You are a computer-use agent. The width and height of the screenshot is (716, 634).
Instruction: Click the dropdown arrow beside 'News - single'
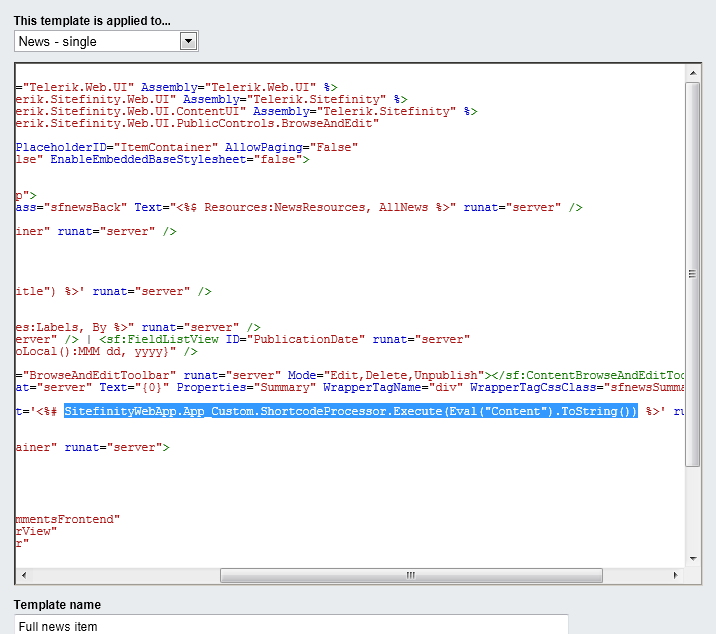tap(188, 41)
